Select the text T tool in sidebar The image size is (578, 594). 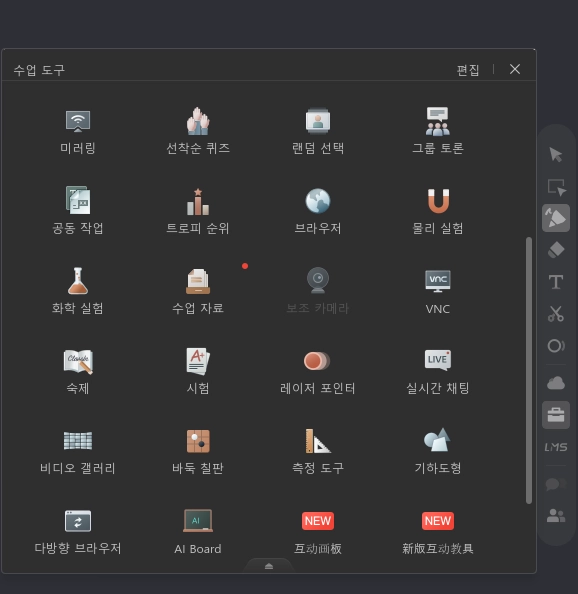tap(556, 282)
